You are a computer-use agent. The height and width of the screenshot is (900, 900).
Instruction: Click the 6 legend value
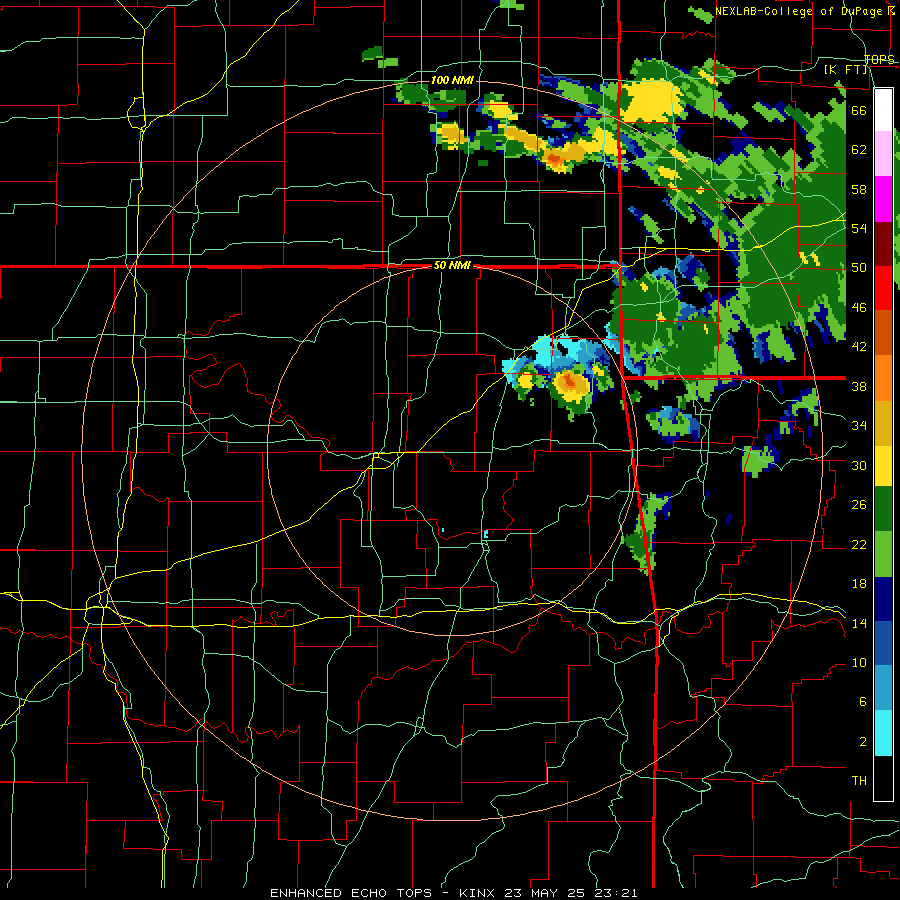click(x=862, y=701)
